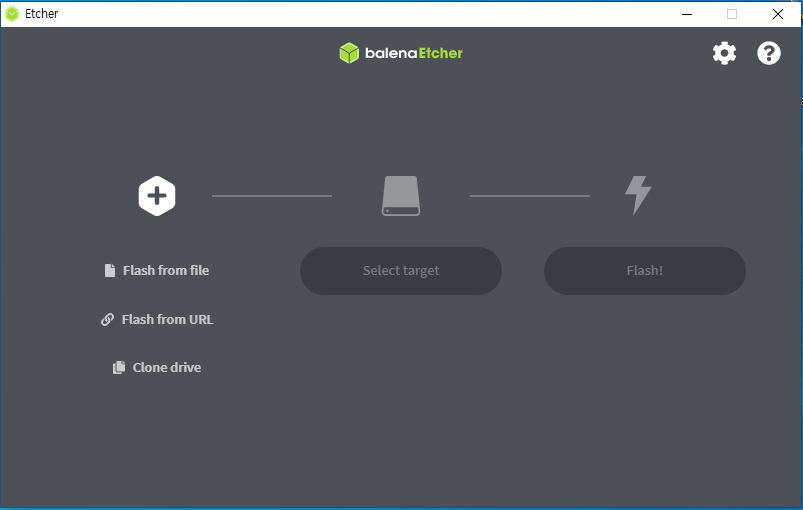Minimize the Etcher window

pyautogui.click(x=687, y=14)
